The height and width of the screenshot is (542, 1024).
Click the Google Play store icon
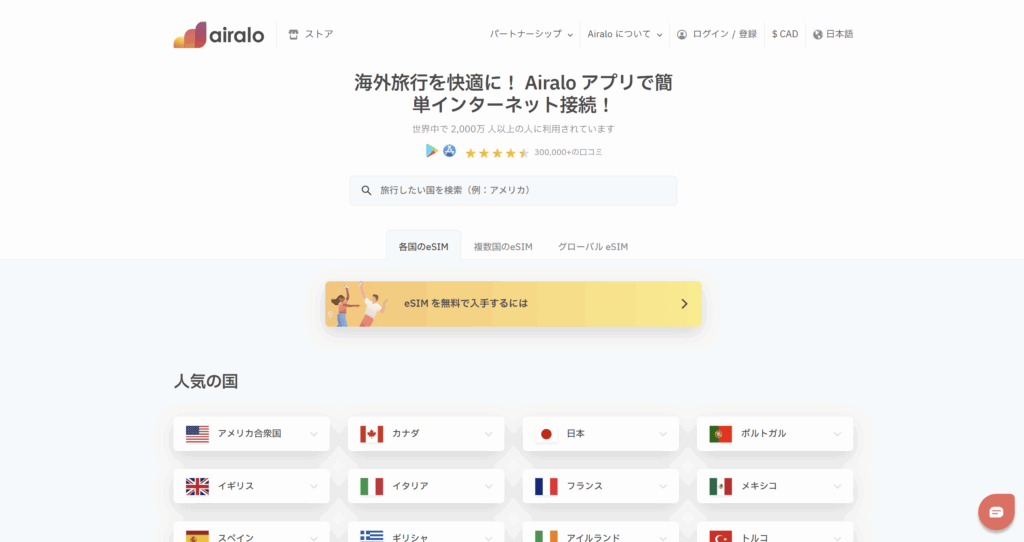432,151
